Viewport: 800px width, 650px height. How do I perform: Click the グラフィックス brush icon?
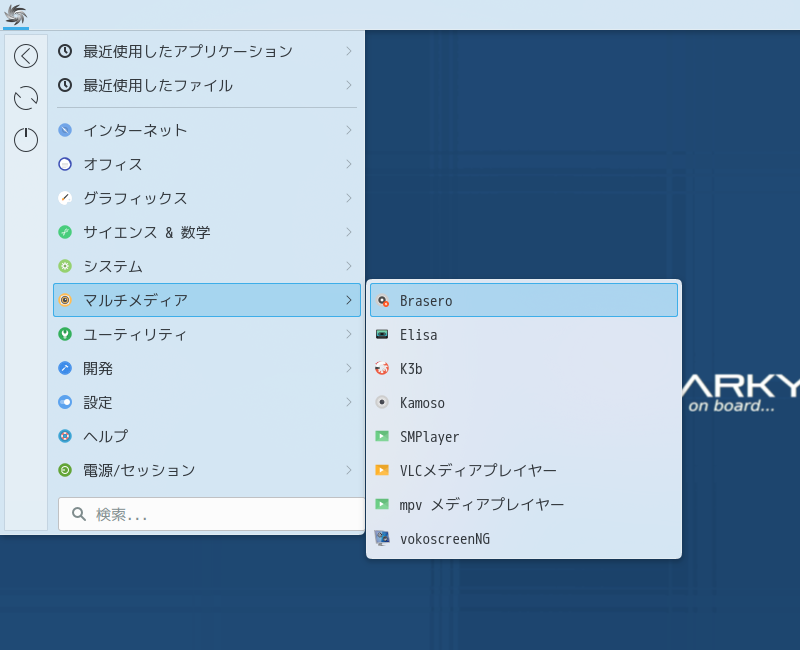click(x=65, y=198)
